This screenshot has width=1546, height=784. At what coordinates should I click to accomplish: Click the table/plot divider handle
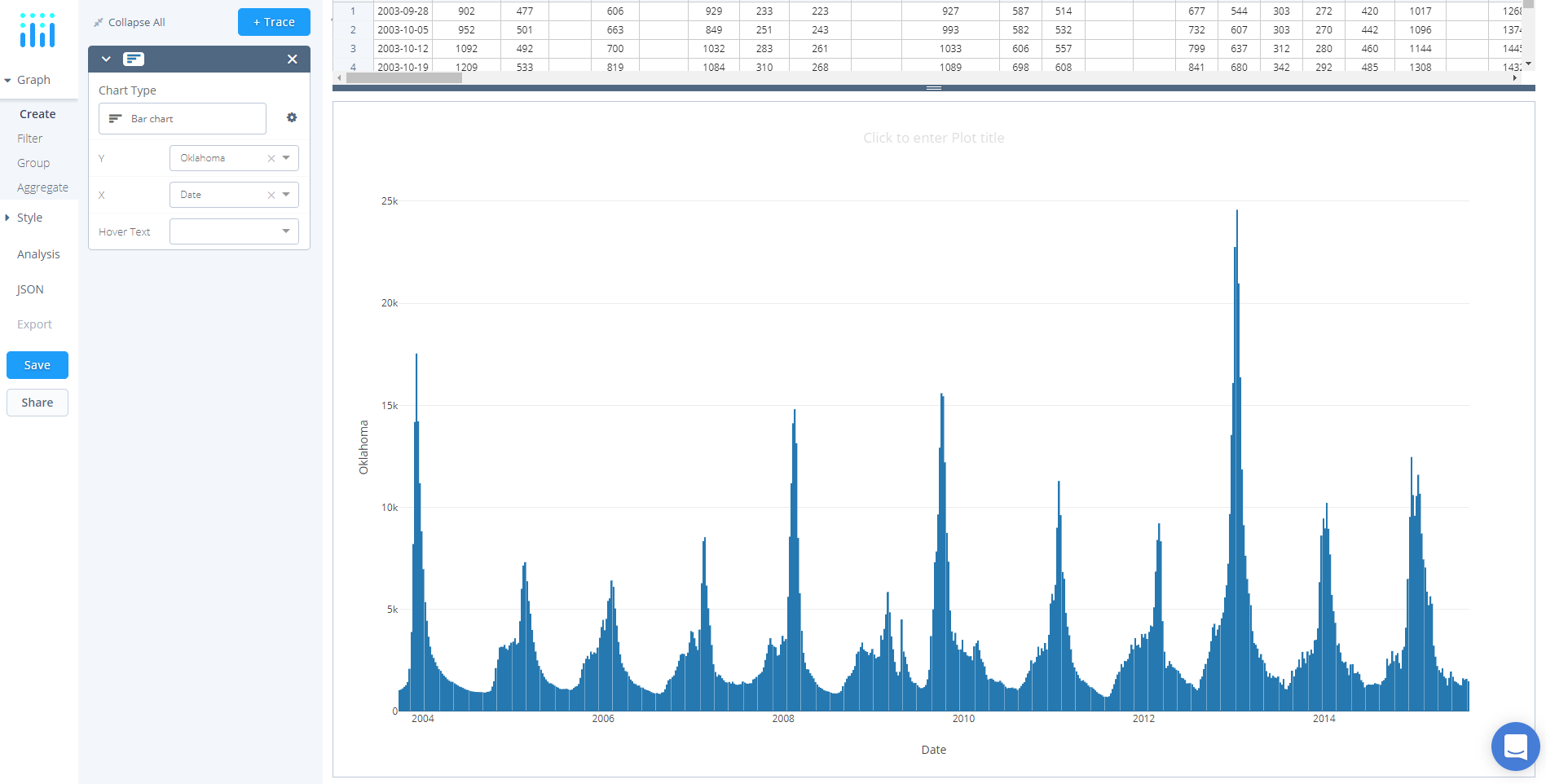click(x=934, y=88)
